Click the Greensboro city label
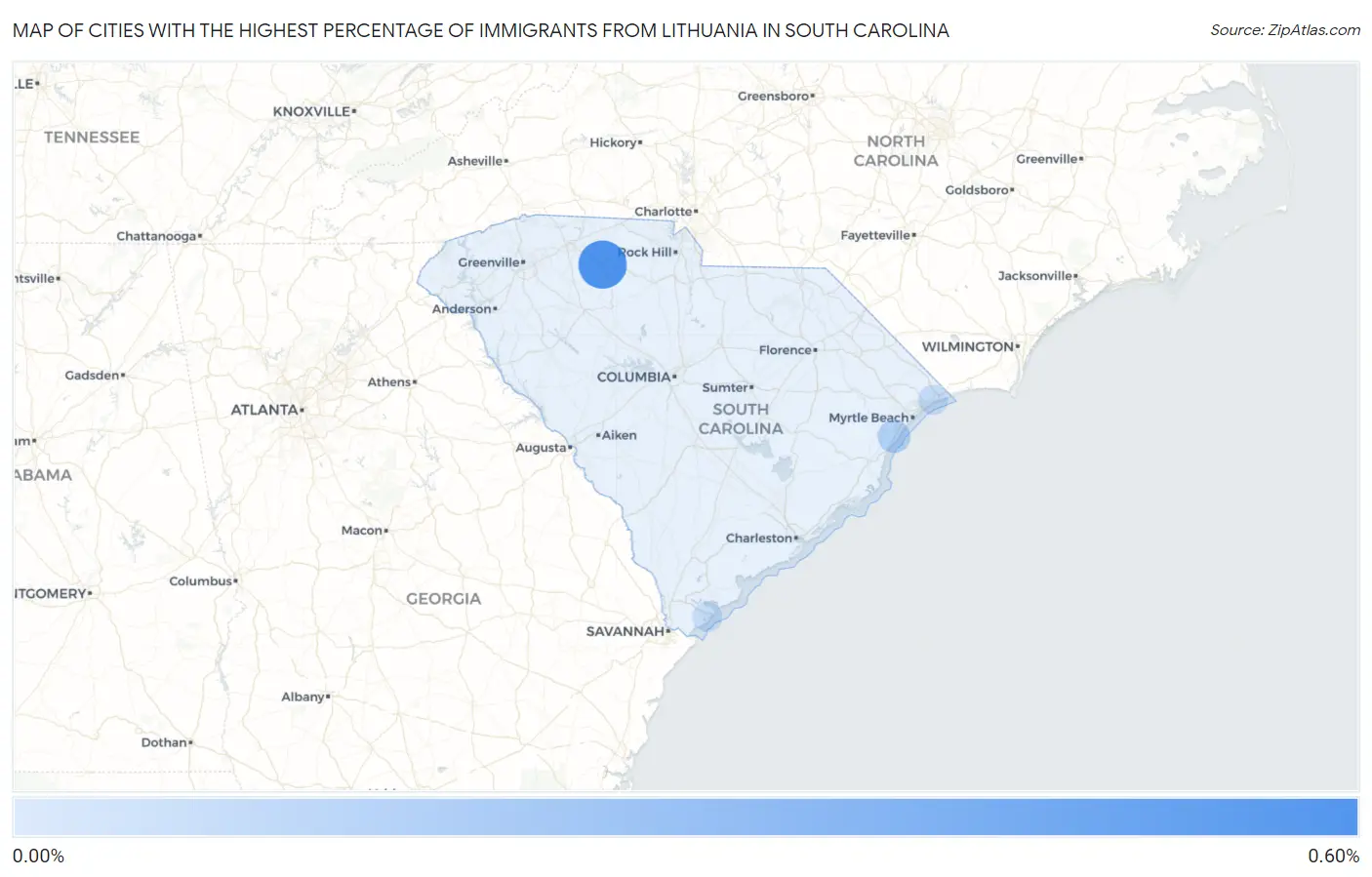 [x=774, y=96]
